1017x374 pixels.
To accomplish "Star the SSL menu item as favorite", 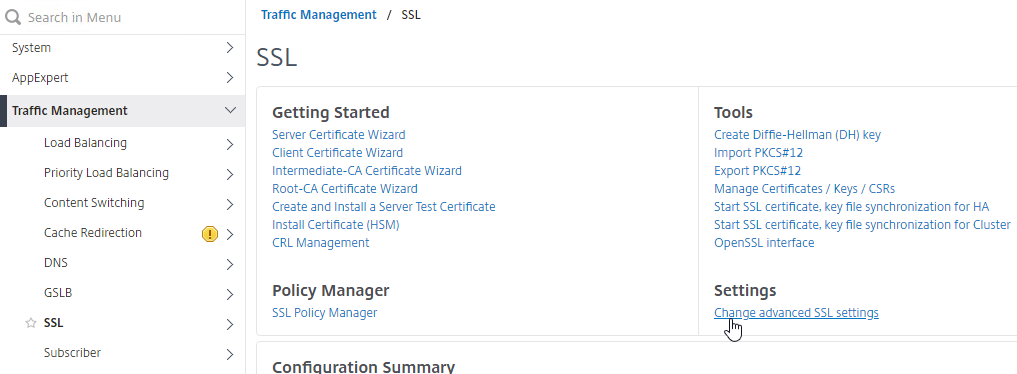I will point(30,323).
